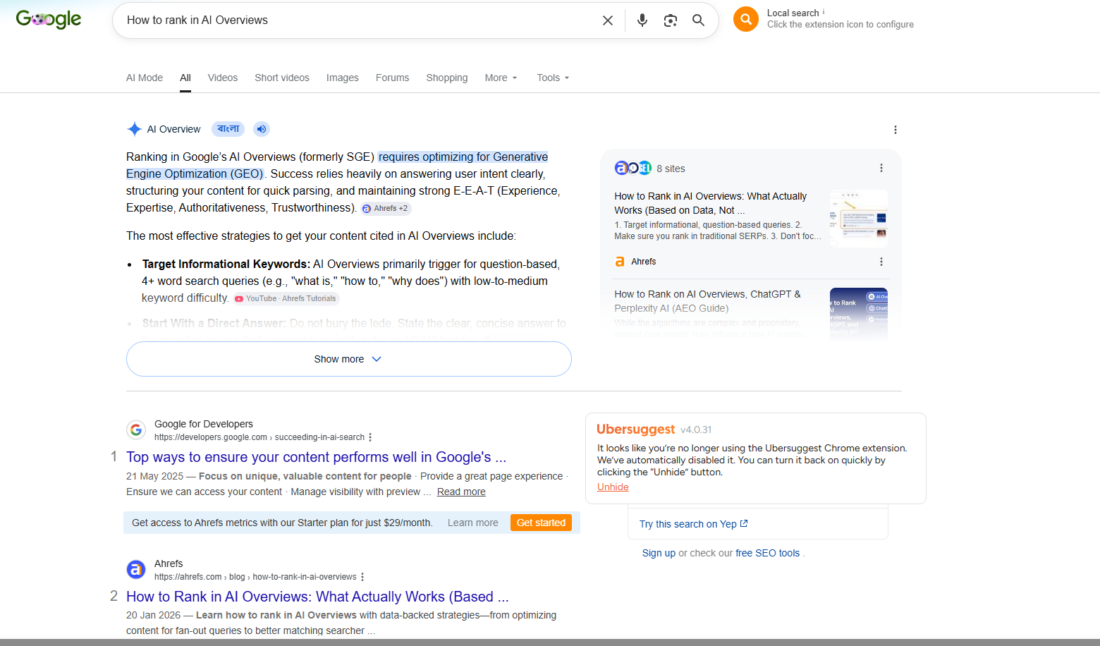Play AI Overview audio with the speaker icon
The width and height of the screenshot is (1100, 646).
tap(261, 129)
